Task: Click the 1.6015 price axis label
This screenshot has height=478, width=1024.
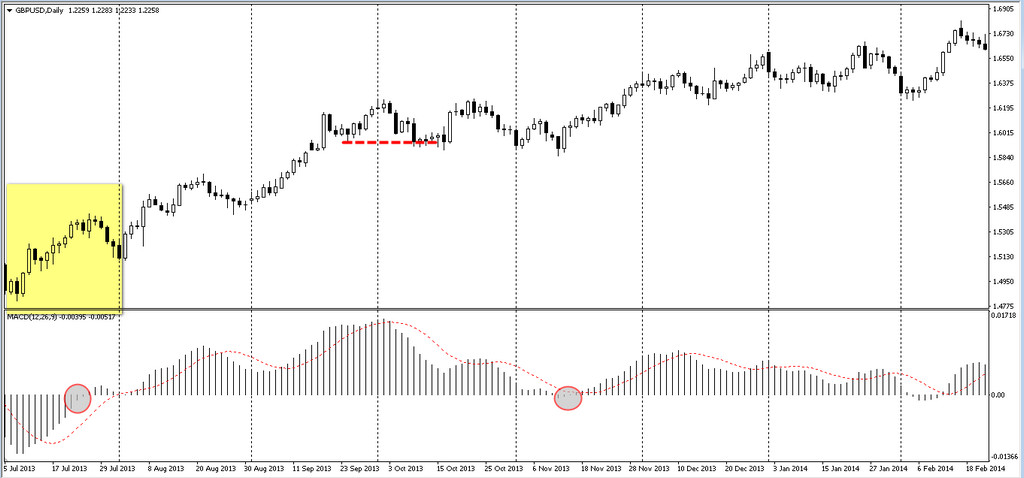Action: pos(1004,133)
